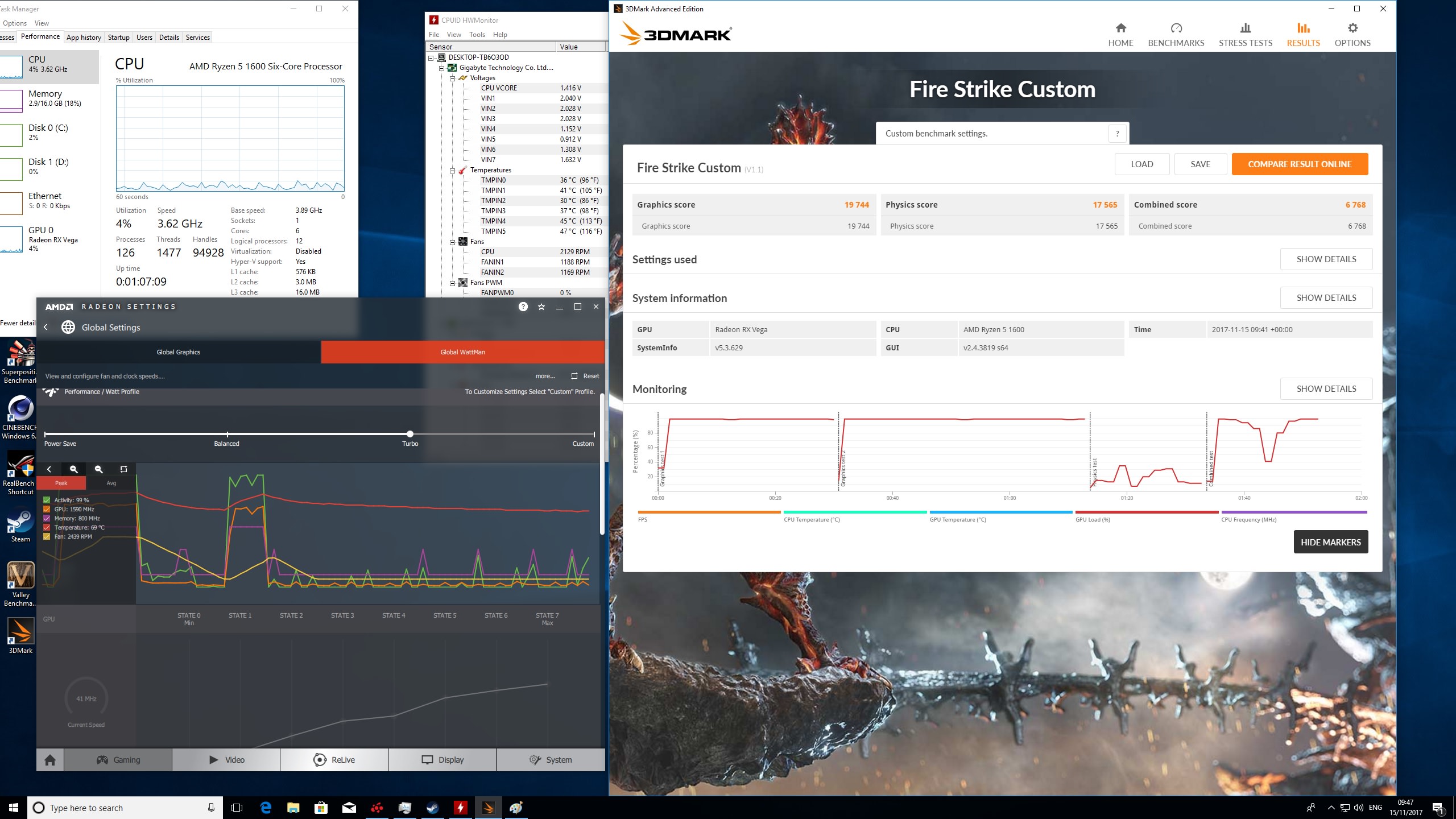This screenshot has height=819, width=1456.
Task: Open the HOME section in 3DMark
Action: coord(1120,35)
